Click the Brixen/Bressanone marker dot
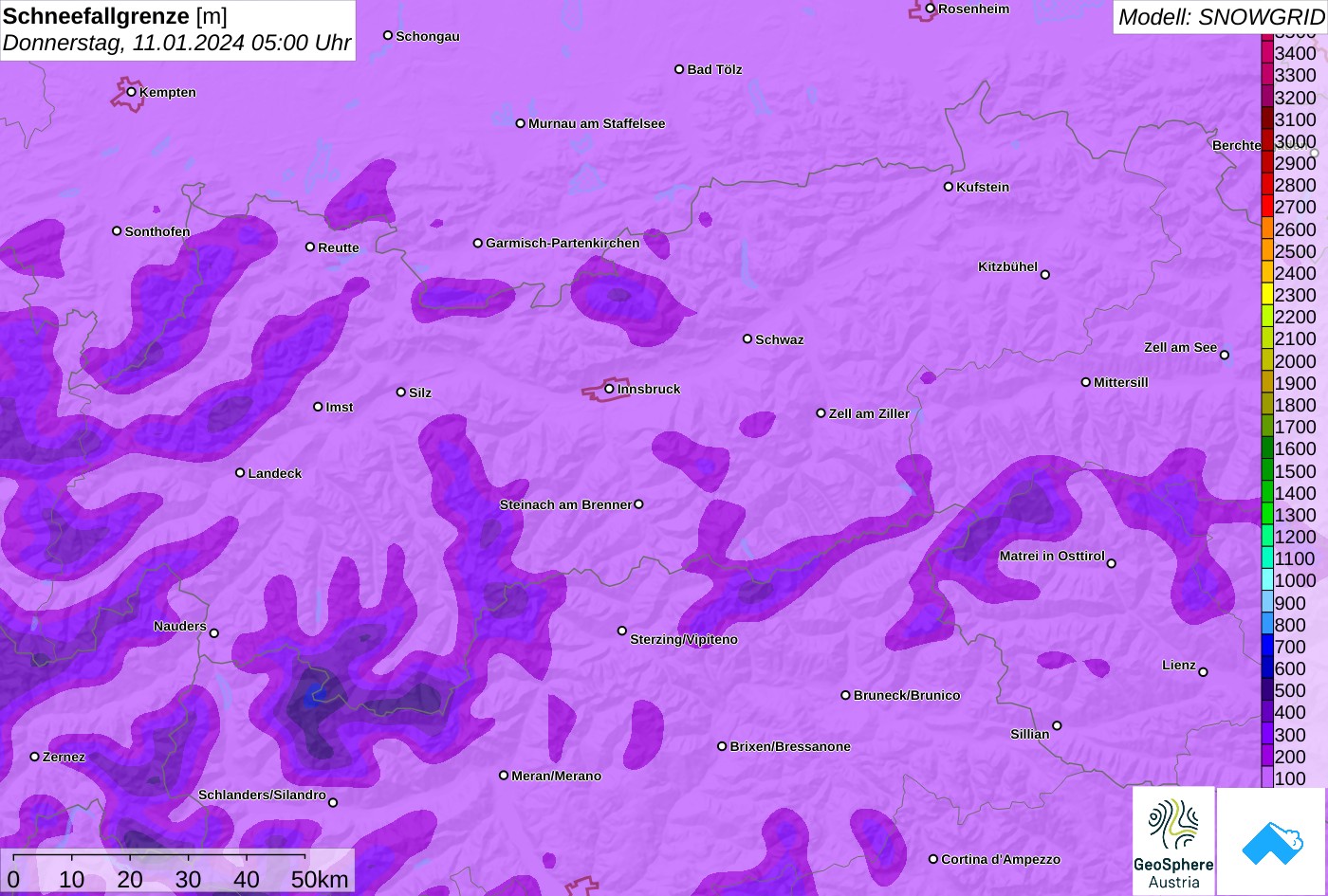The width and height of the screenshot is (1328, 896). pyautogui.click(x=722, y=746)
